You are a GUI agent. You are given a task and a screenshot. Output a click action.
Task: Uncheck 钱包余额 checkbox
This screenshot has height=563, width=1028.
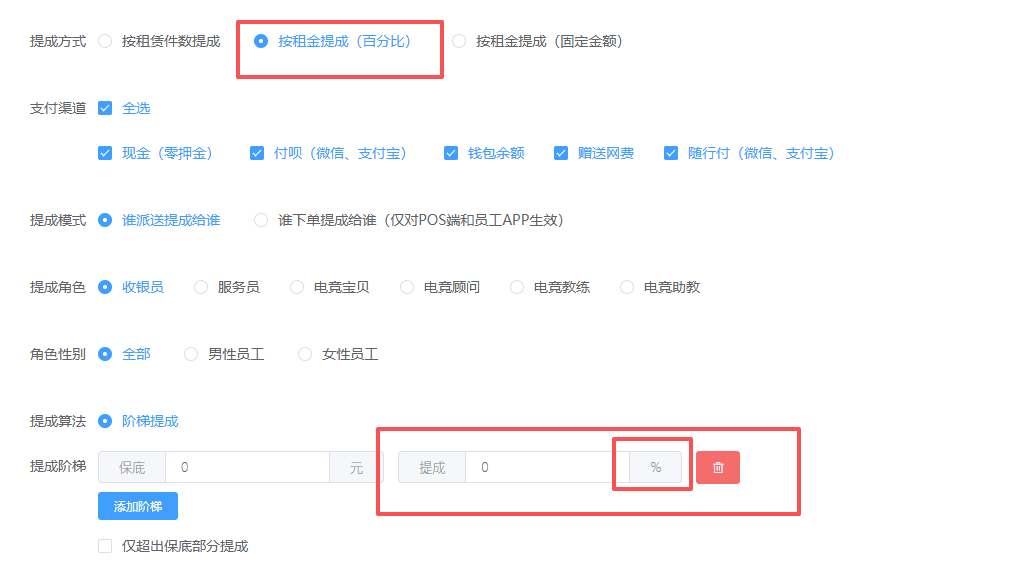coord(451,153)
